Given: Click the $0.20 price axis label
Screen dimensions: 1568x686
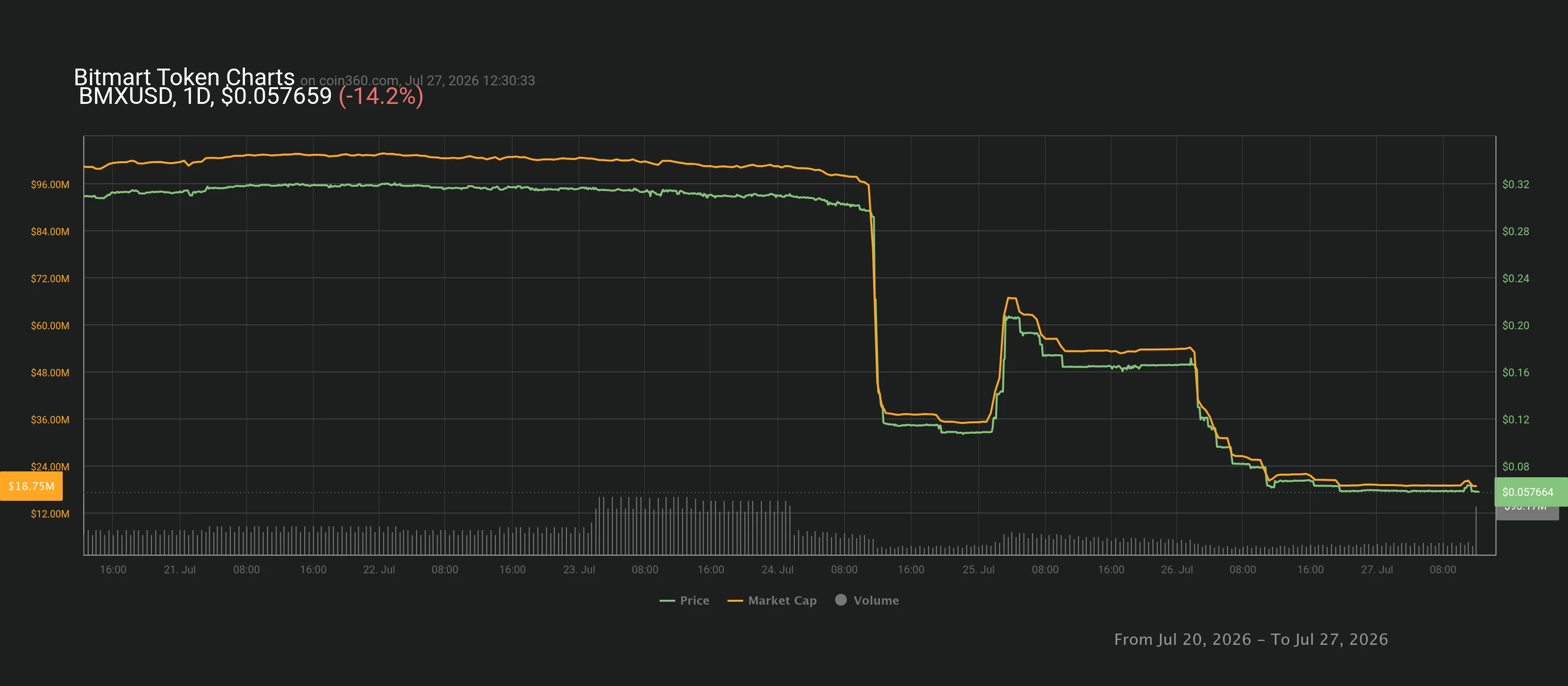Looking at the screenshot, I should [1515, 326].
